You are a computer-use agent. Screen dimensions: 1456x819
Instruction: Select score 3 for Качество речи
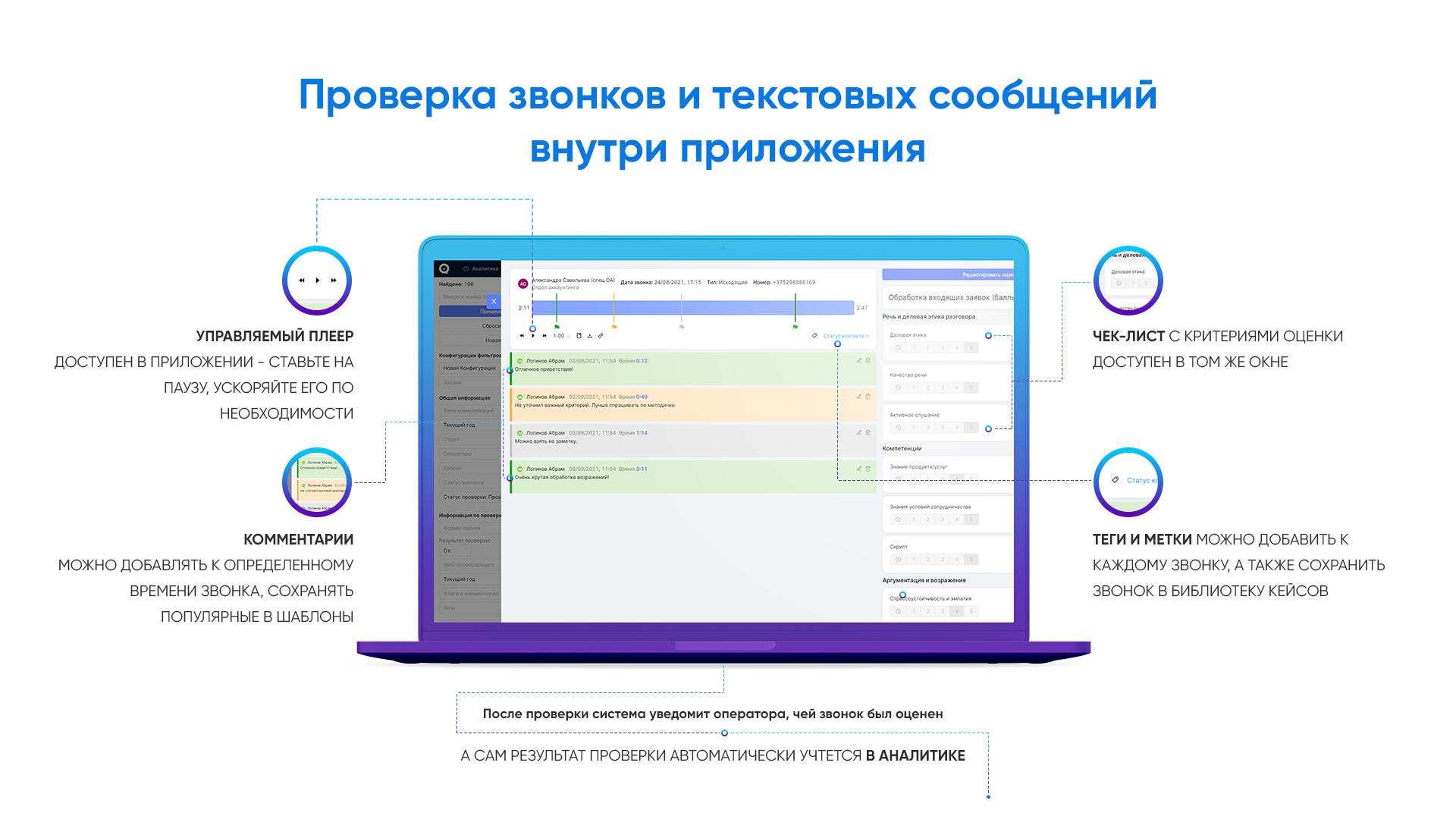[x=943, y=388]
